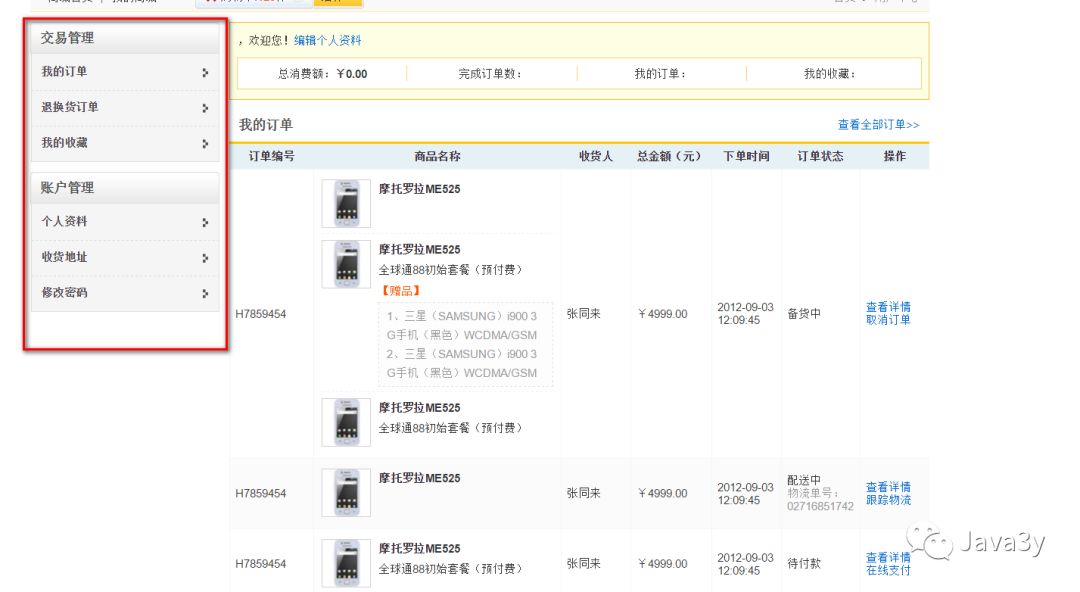The image size is (1080, 592).
Task: Click 操作 column header
Action: pos(895,156)
